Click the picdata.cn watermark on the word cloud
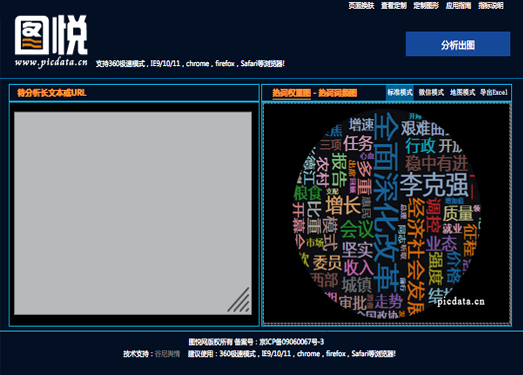Image resolution: width=523 pixels, height=375 pixels. coord(461,301)
